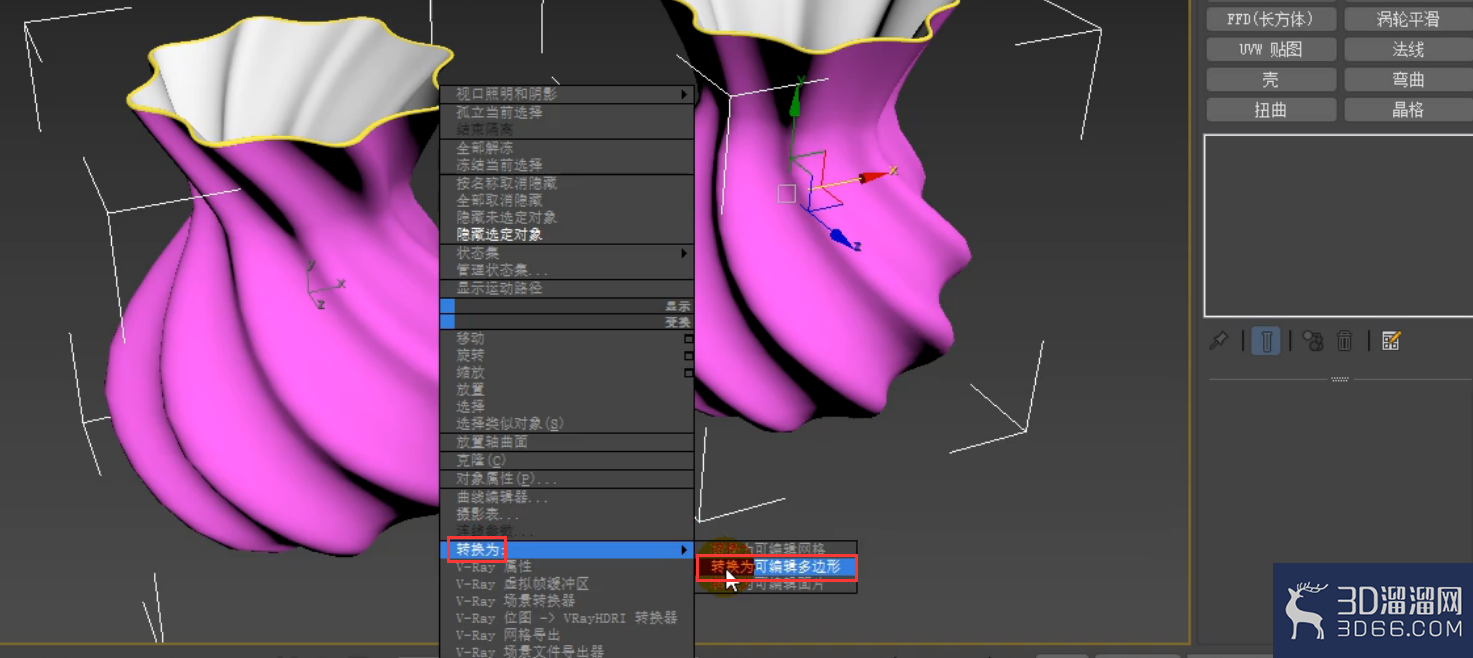Click Make Unique modifier icon
Viewport: 1473px width, 658px height.
point(1313,341)
